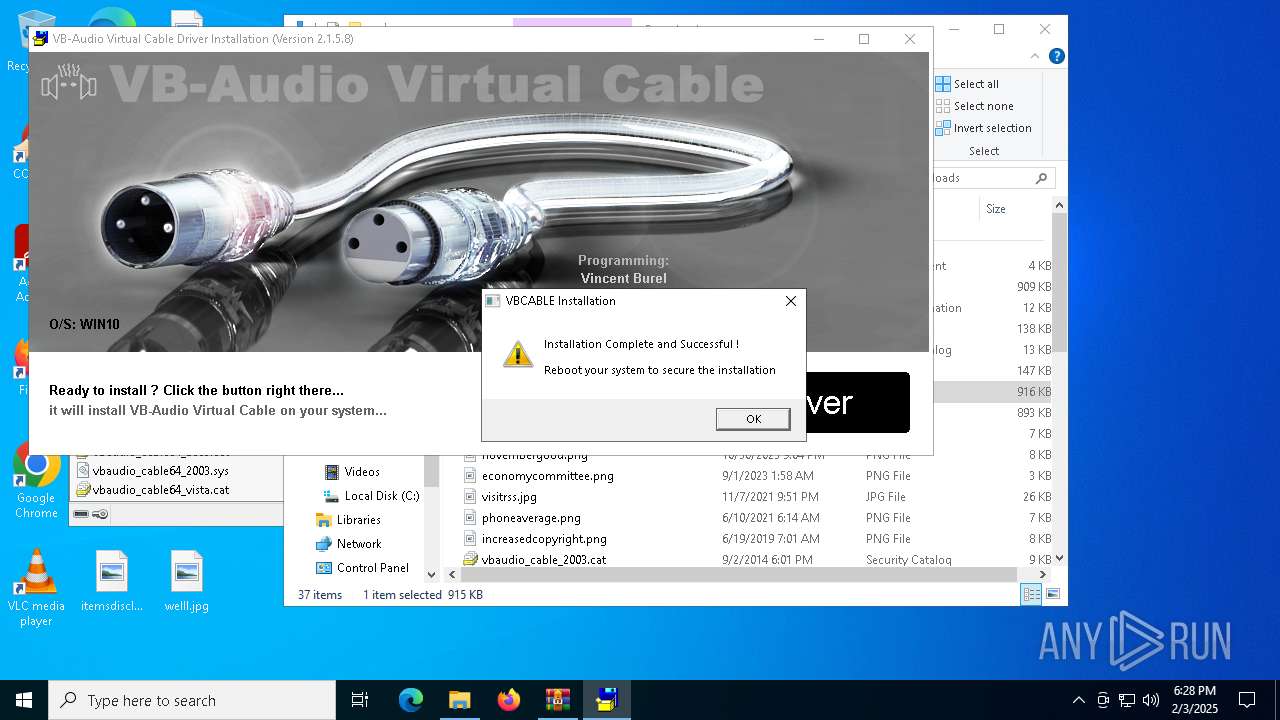The image size is (1280, 720).
Task: Show hidden system tray icons
Action: pyautogui.click(x=1078, y=700)
